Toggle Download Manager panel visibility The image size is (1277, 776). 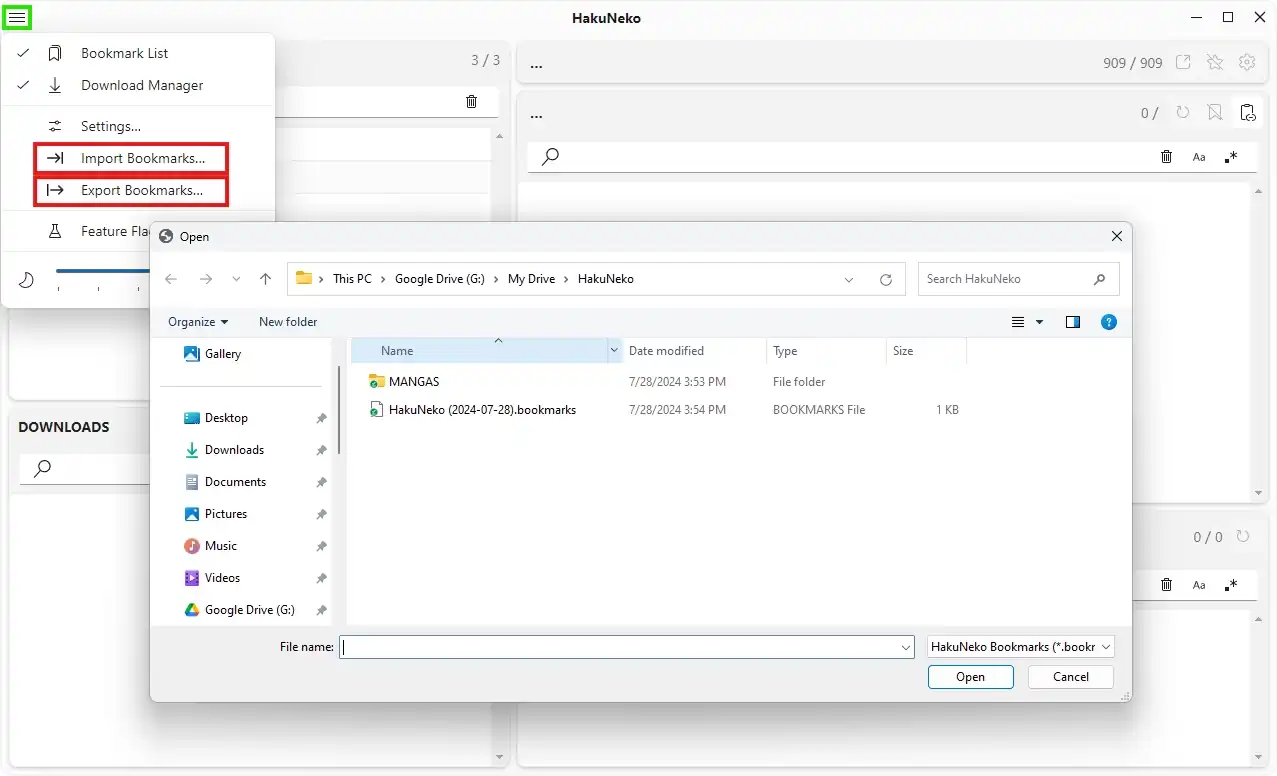(x=141, y=85)
